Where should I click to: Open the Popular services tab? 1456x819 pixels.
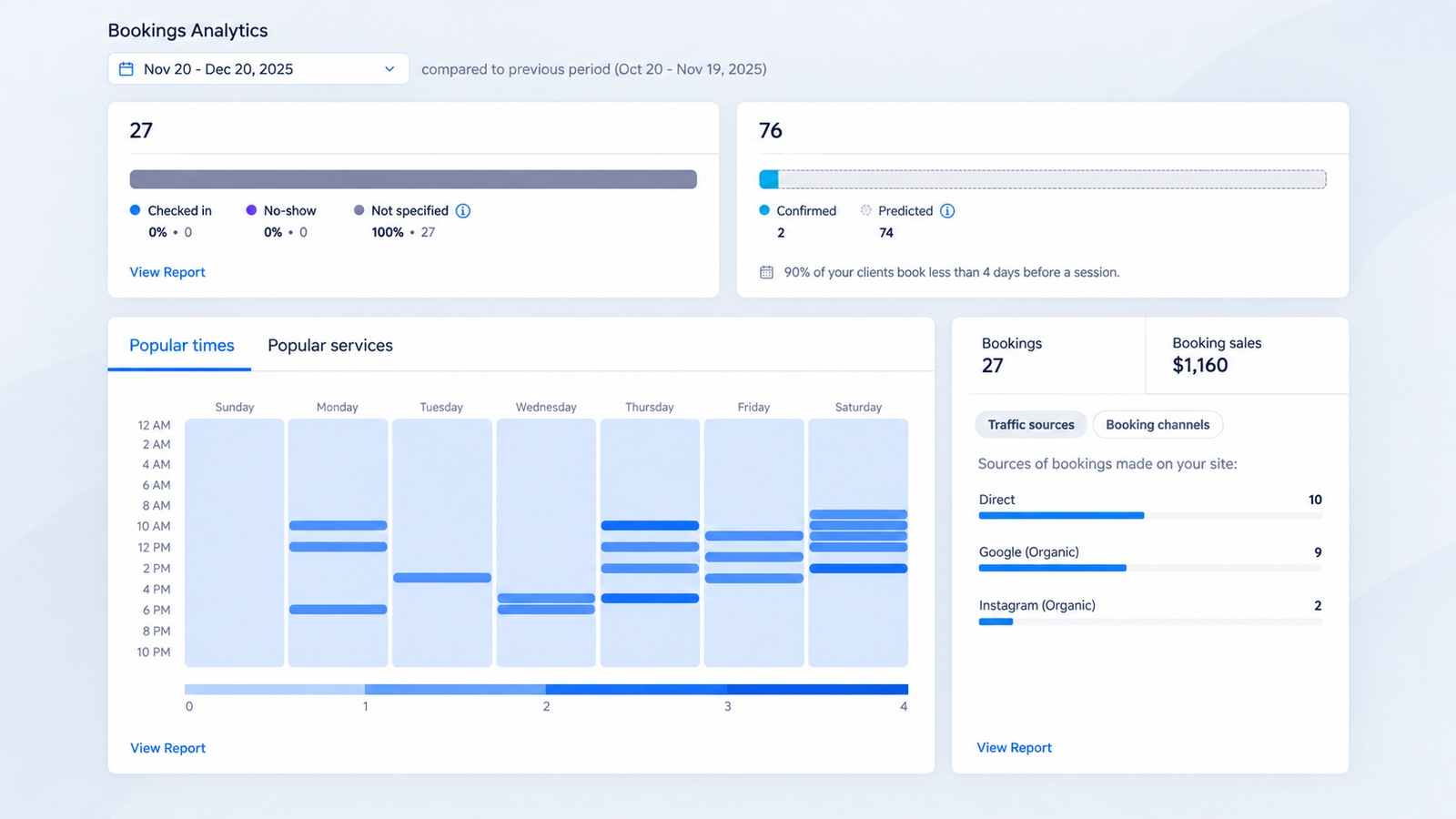click(330, 346)
